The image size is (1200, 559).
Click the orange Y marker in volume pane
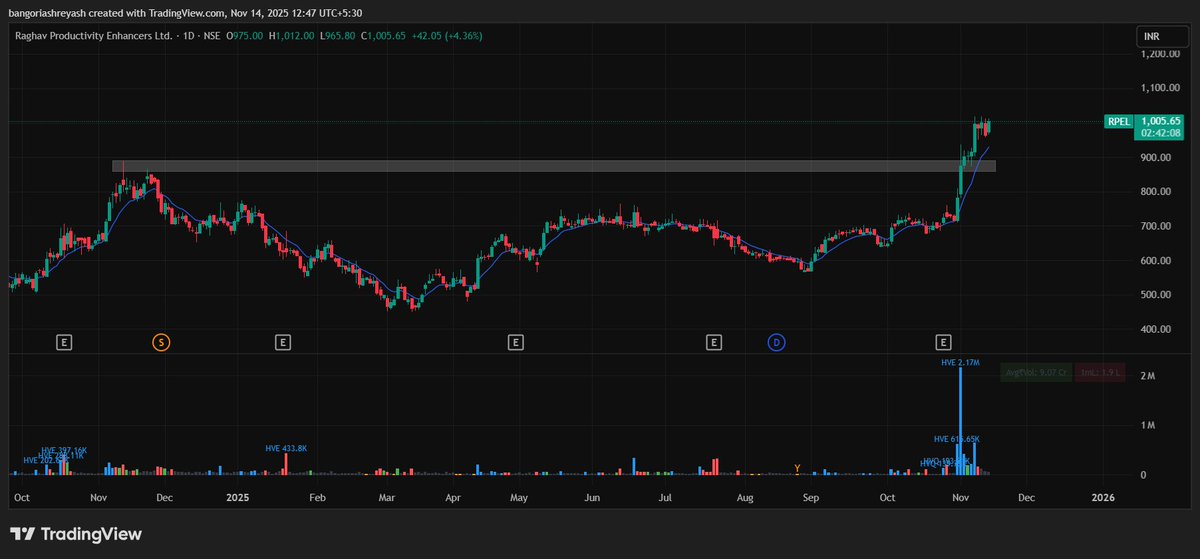797,468
